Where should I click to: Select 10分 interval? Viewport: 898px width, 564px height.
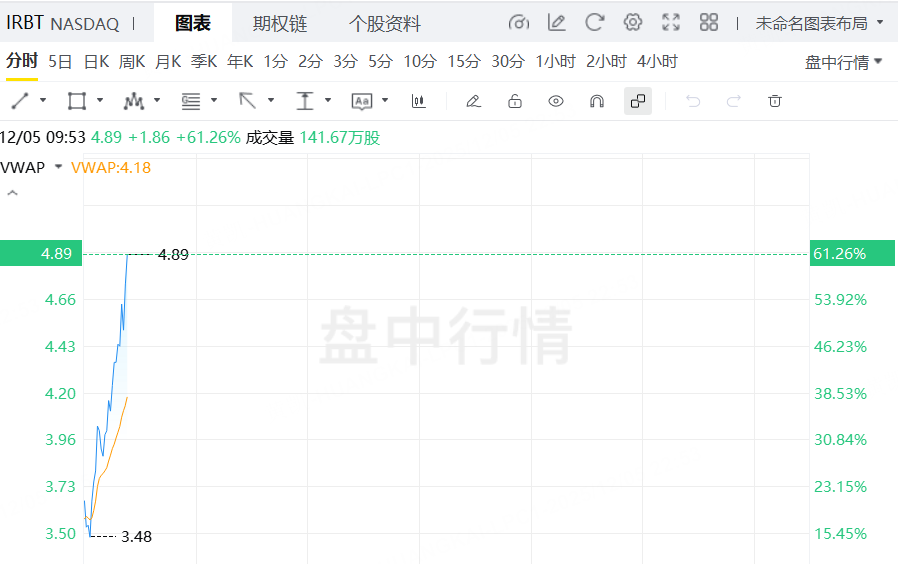(420, 61)
